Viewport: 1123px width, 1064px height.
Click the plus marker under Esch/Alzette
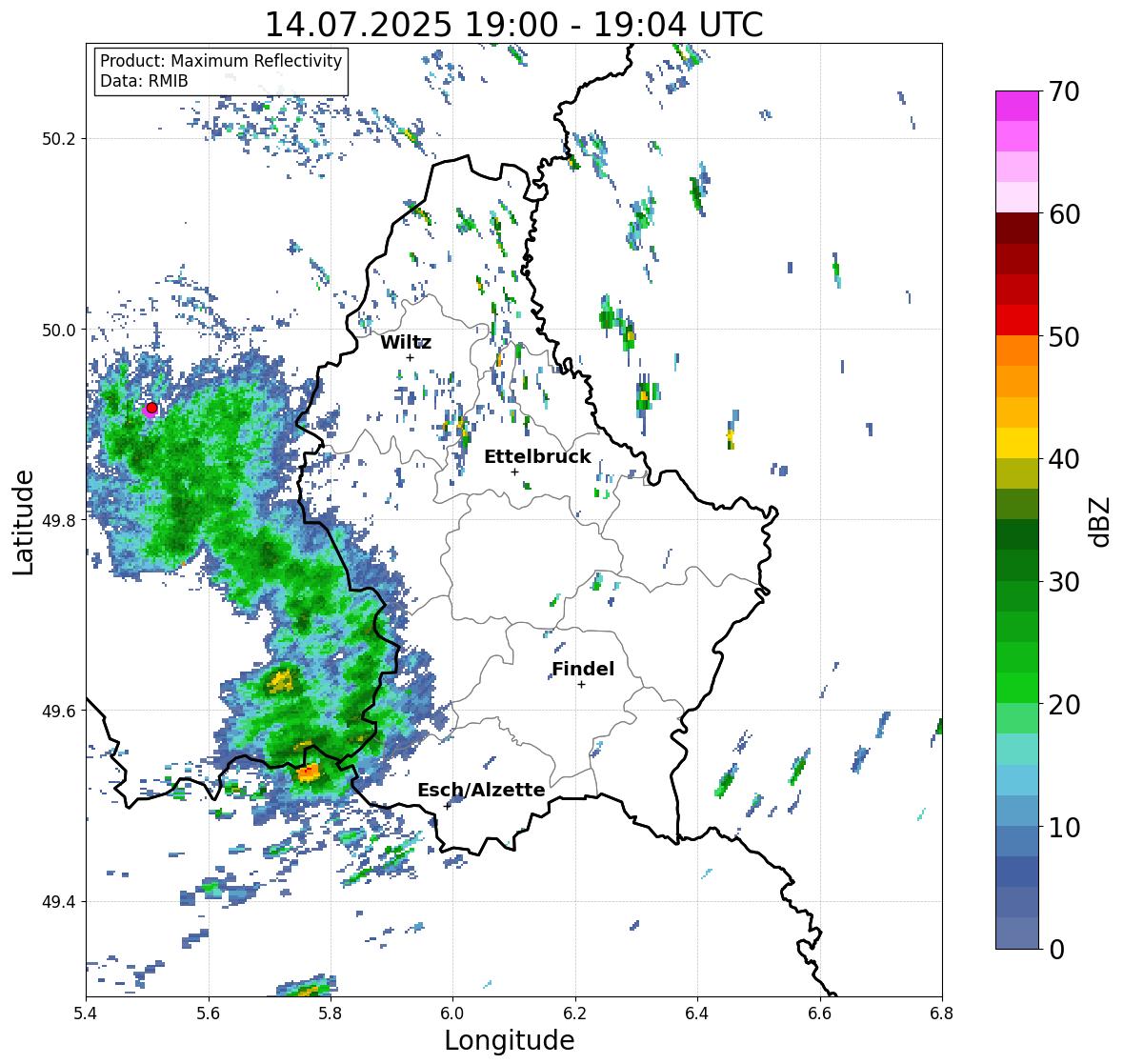(447, 806)
